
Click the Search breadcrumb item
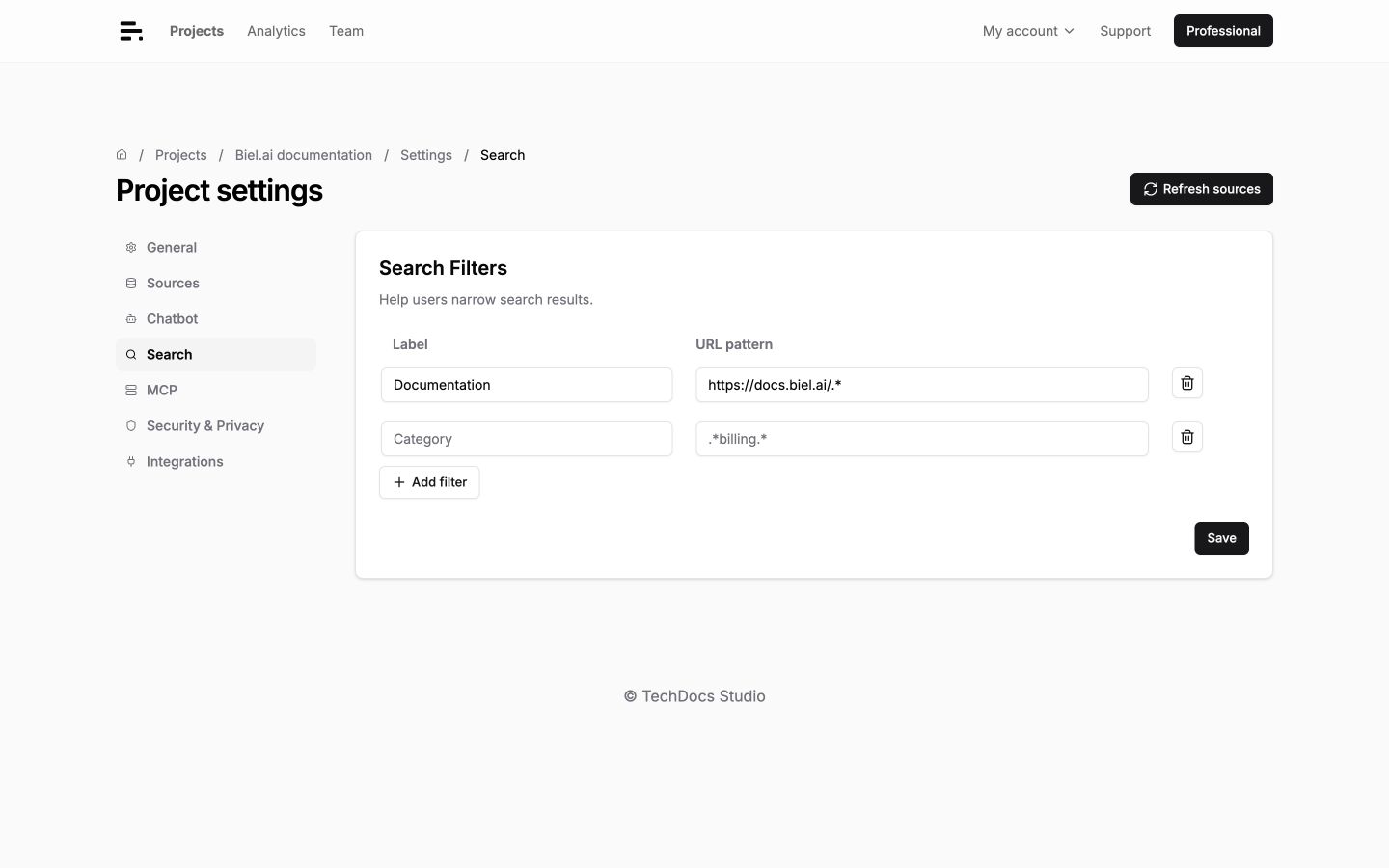(x=503, y=155)
